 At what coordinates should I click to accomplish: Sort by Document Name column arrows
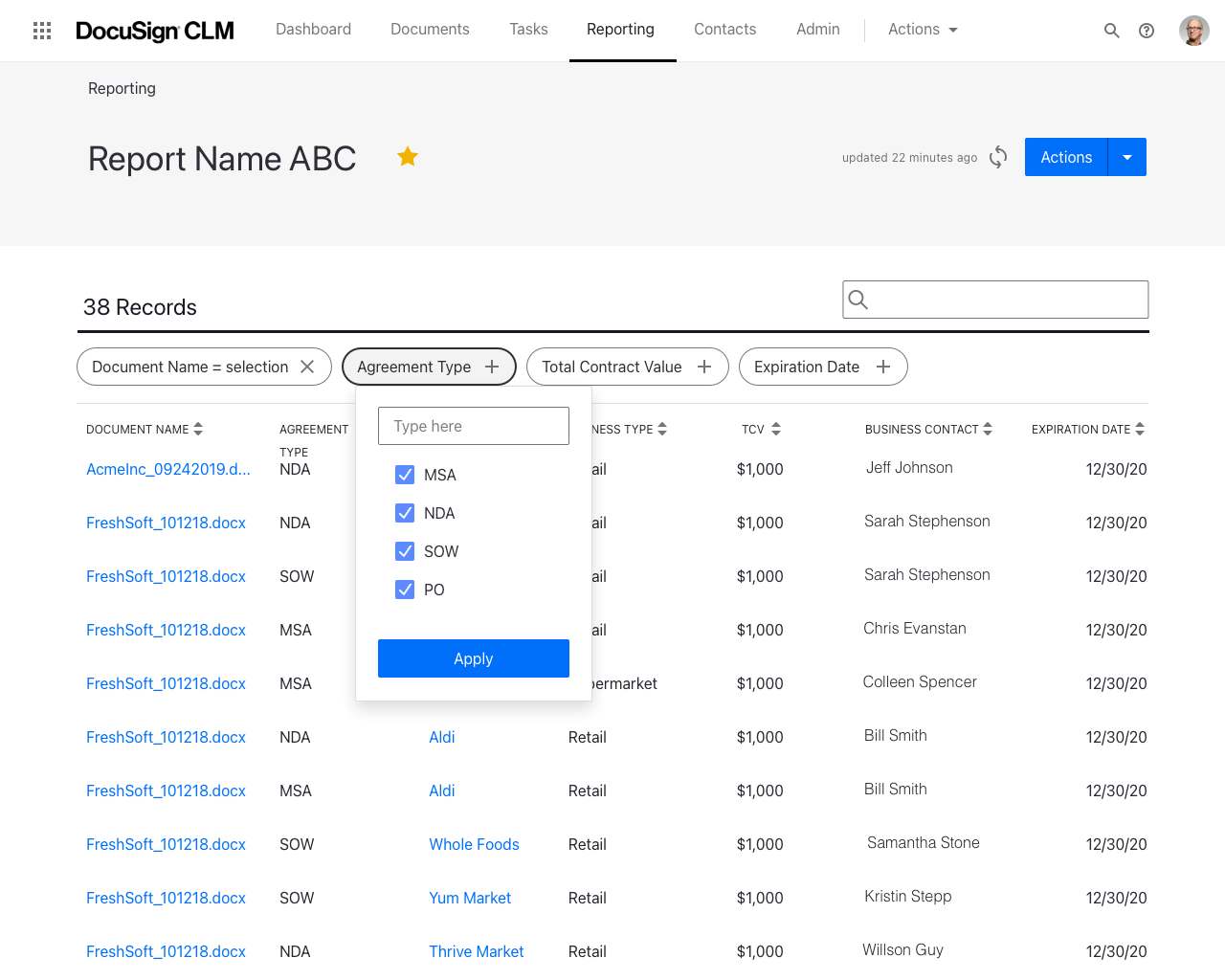[198, 429]
